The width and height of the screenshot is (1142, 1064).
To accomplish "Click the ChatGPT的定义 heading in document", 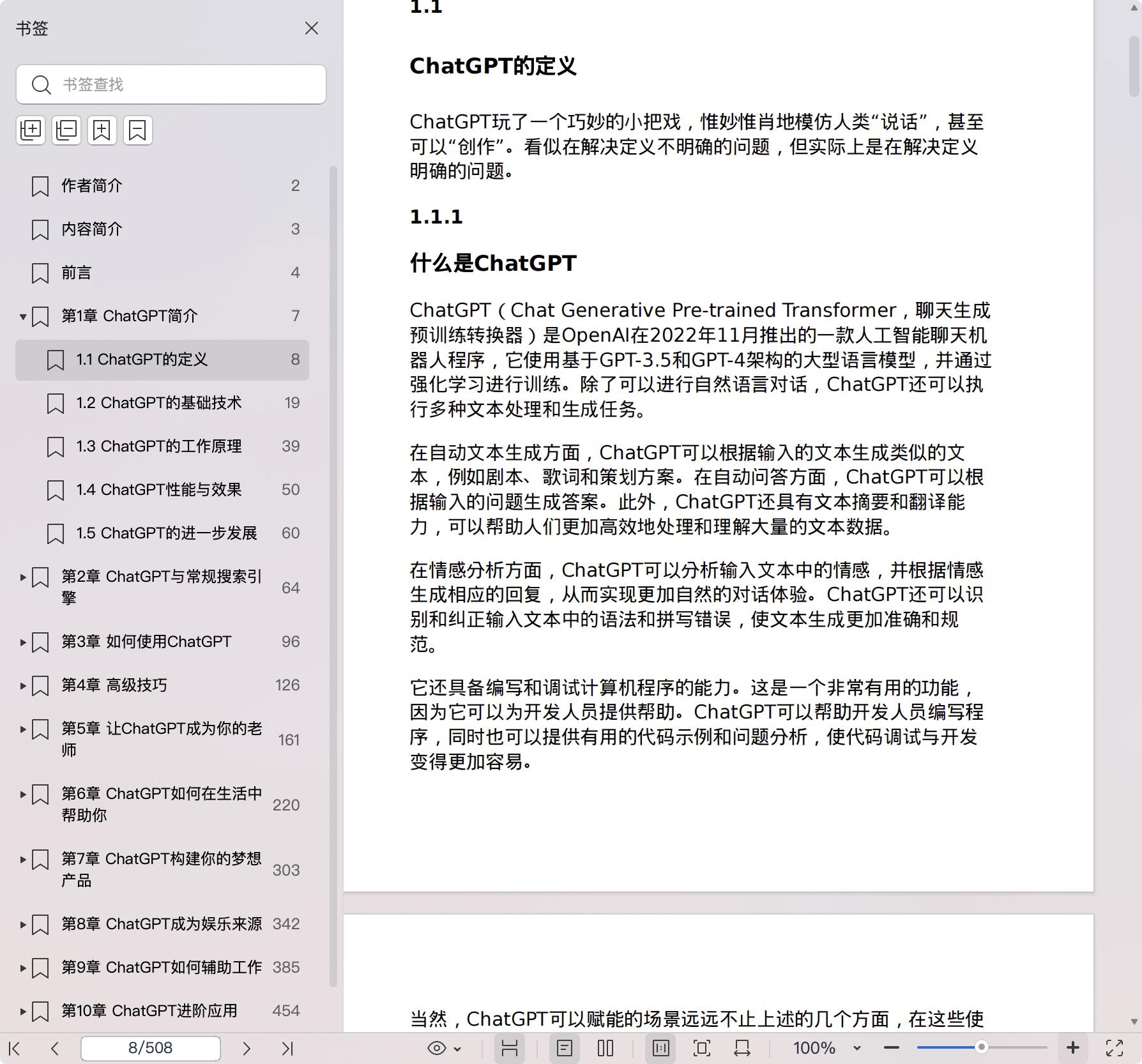I will click(493, 66).
